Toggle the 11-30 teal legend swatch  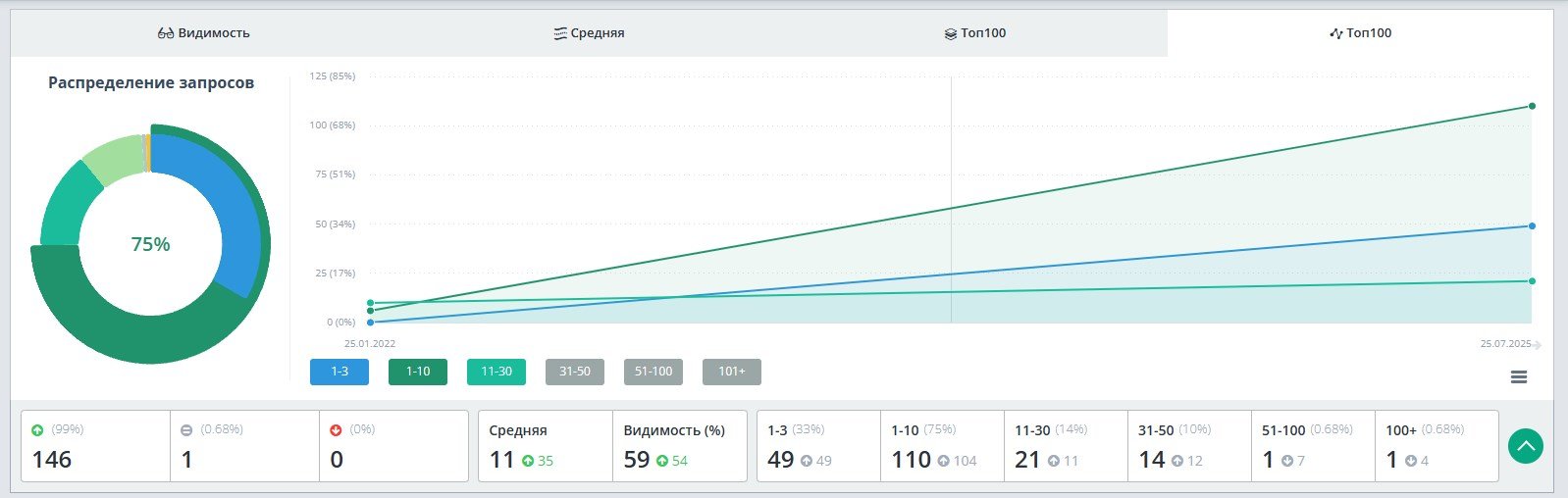click(497, 373)
